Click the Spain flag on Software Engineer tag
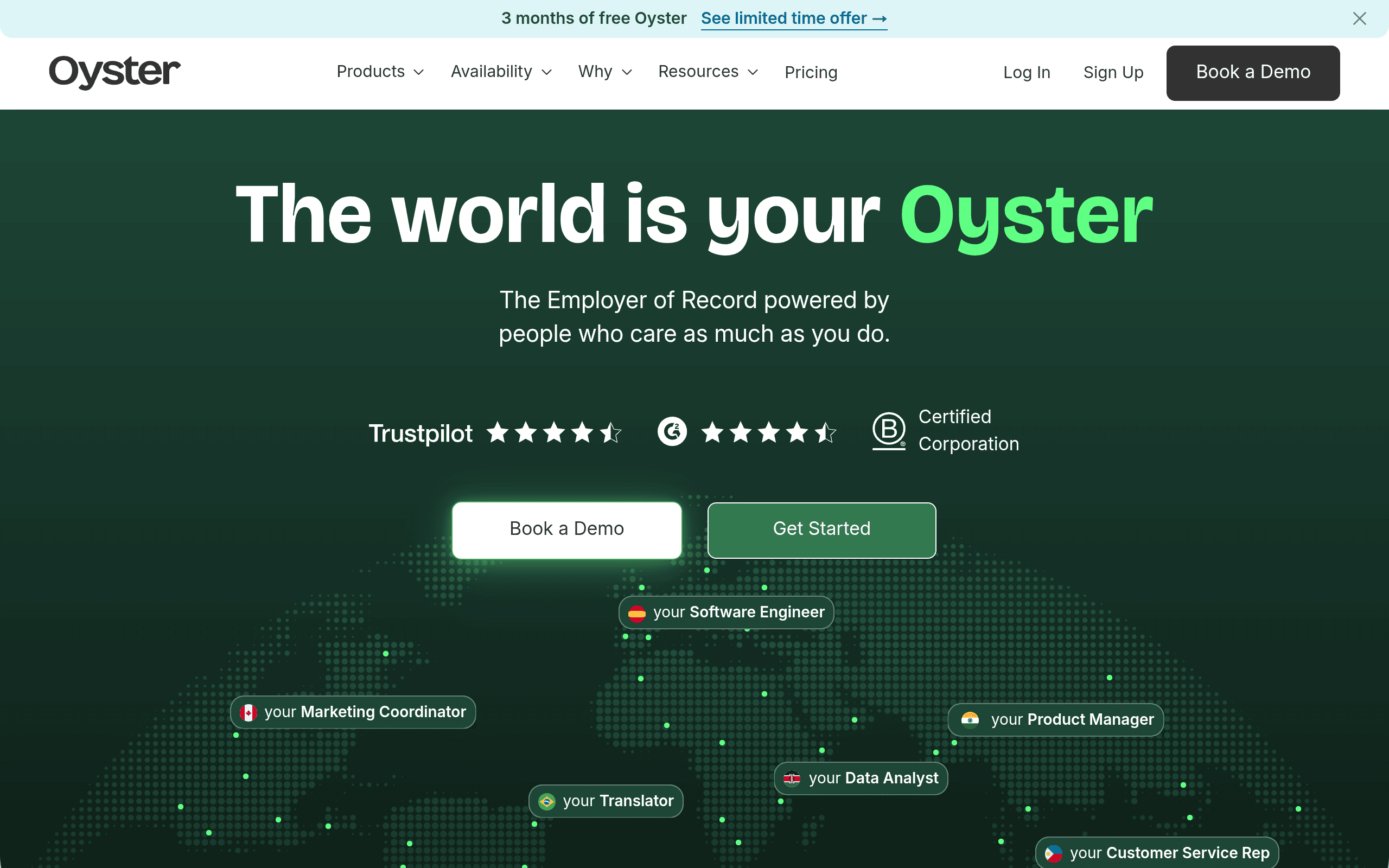1389x868 pixels. tap(636, 613)
